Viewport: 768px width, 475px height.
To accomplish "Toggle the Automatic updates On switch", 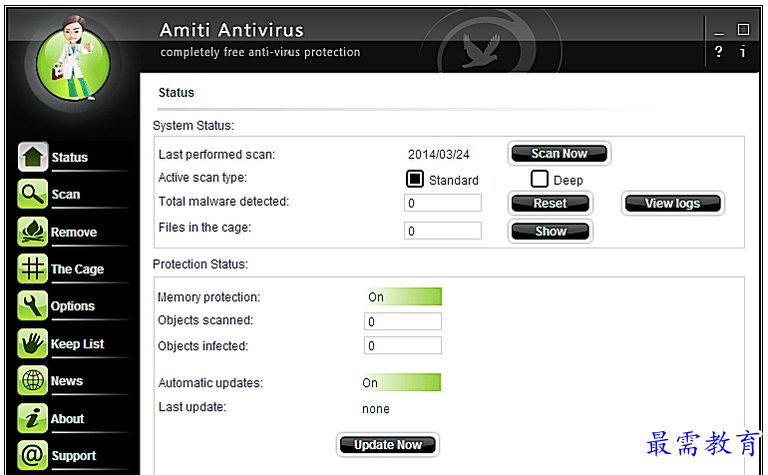I will [x=402, y=382].
